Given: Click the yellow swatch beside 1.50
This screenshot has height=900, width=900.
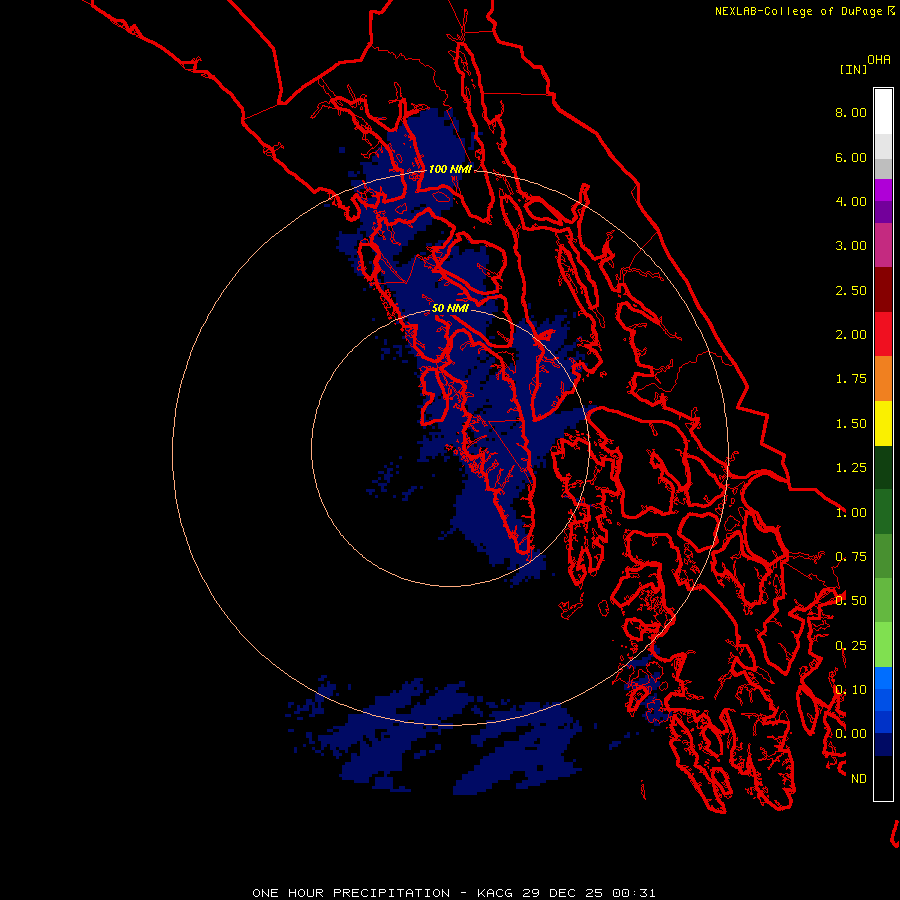Looking at the screenshot, I should (883, 424).
